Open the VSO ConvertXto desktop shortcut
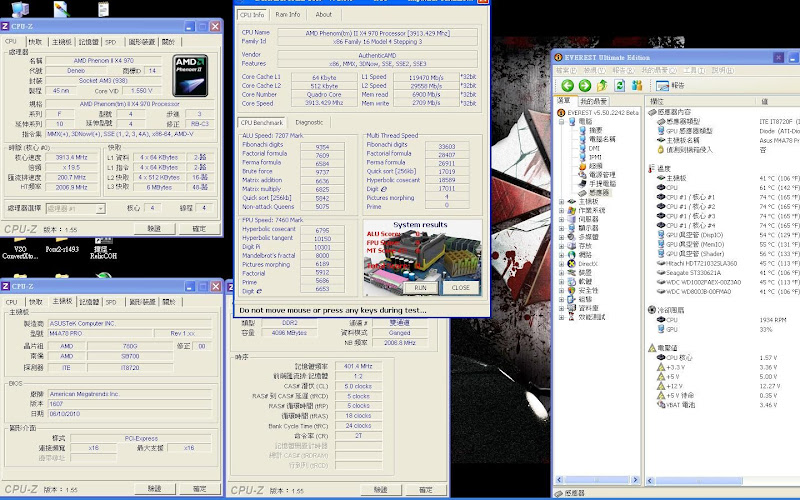The height and width of the screenshot is (500, 800). pos(20,248)
